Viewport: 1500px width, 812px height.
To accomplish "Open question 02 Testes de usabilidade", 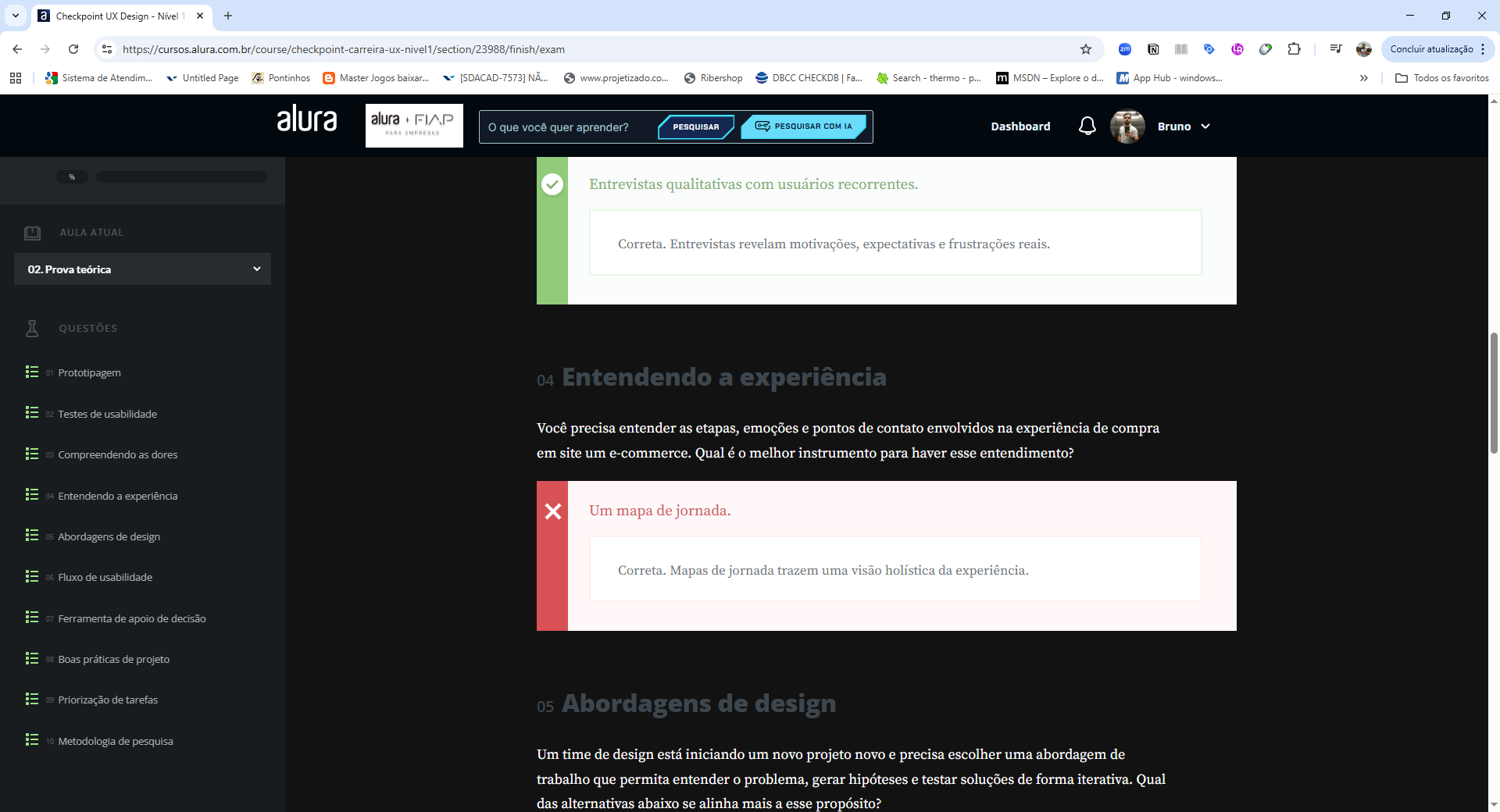I will tap(107, 414).
